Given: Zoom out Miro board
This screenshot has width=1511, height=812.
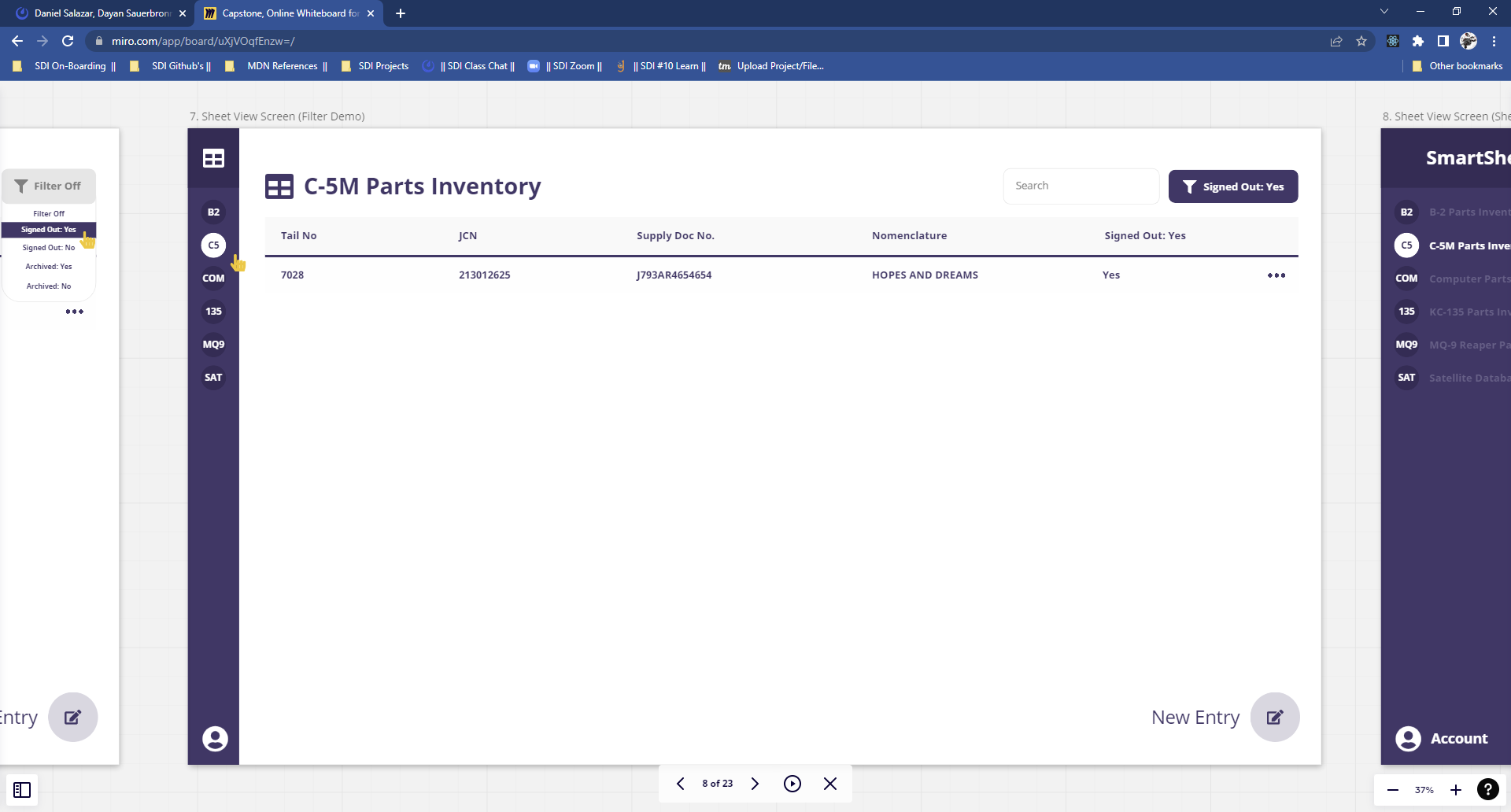Looking at the screenshot, I should (1393, 790).
